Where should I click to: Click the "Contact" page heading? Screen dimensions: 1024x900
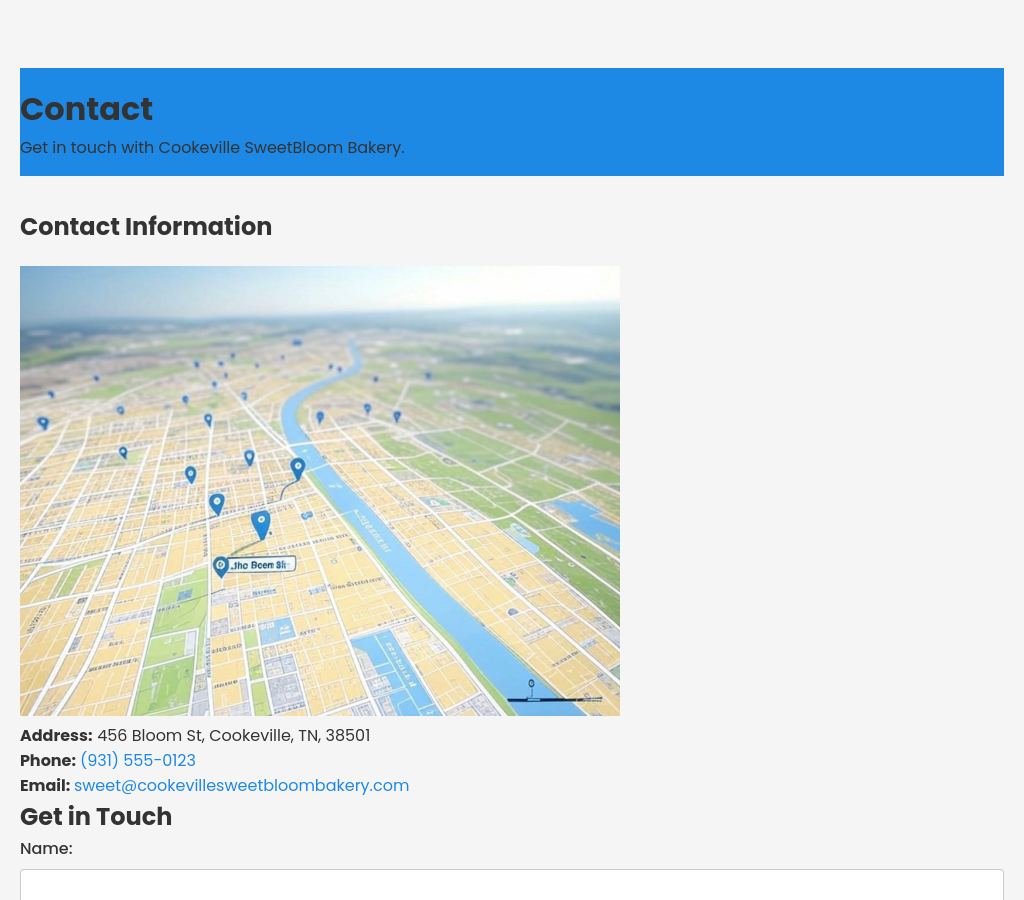(x=87, y=109)
